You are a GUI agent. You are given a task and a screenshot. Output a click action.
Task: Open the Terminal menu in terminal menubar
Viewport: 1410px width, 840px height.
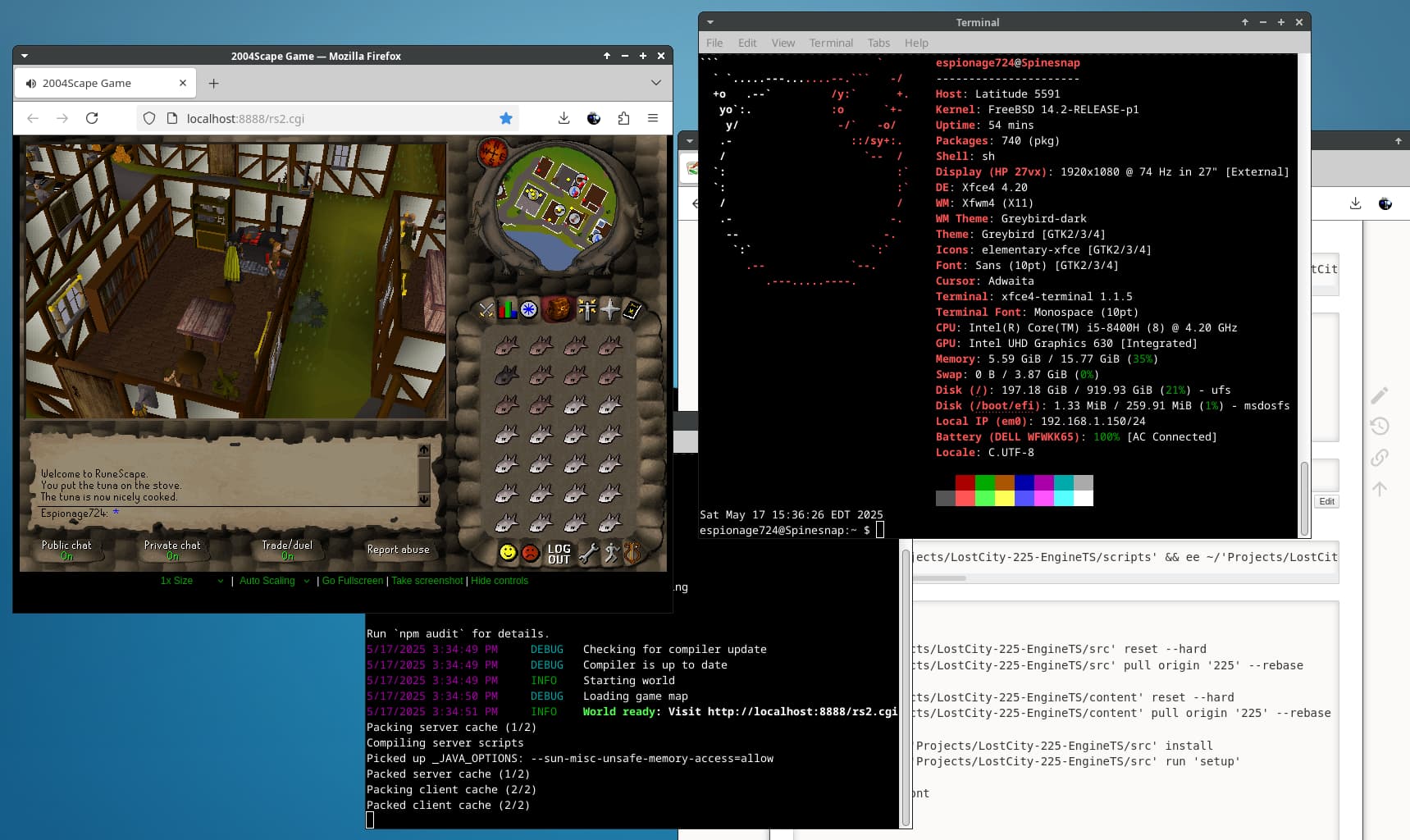(830, 43)
